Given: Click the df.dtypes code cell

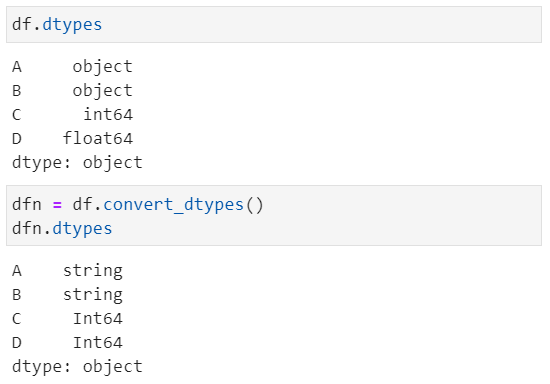Looking at the screenshot, I should pyautogui.click(x=274, y=25).
